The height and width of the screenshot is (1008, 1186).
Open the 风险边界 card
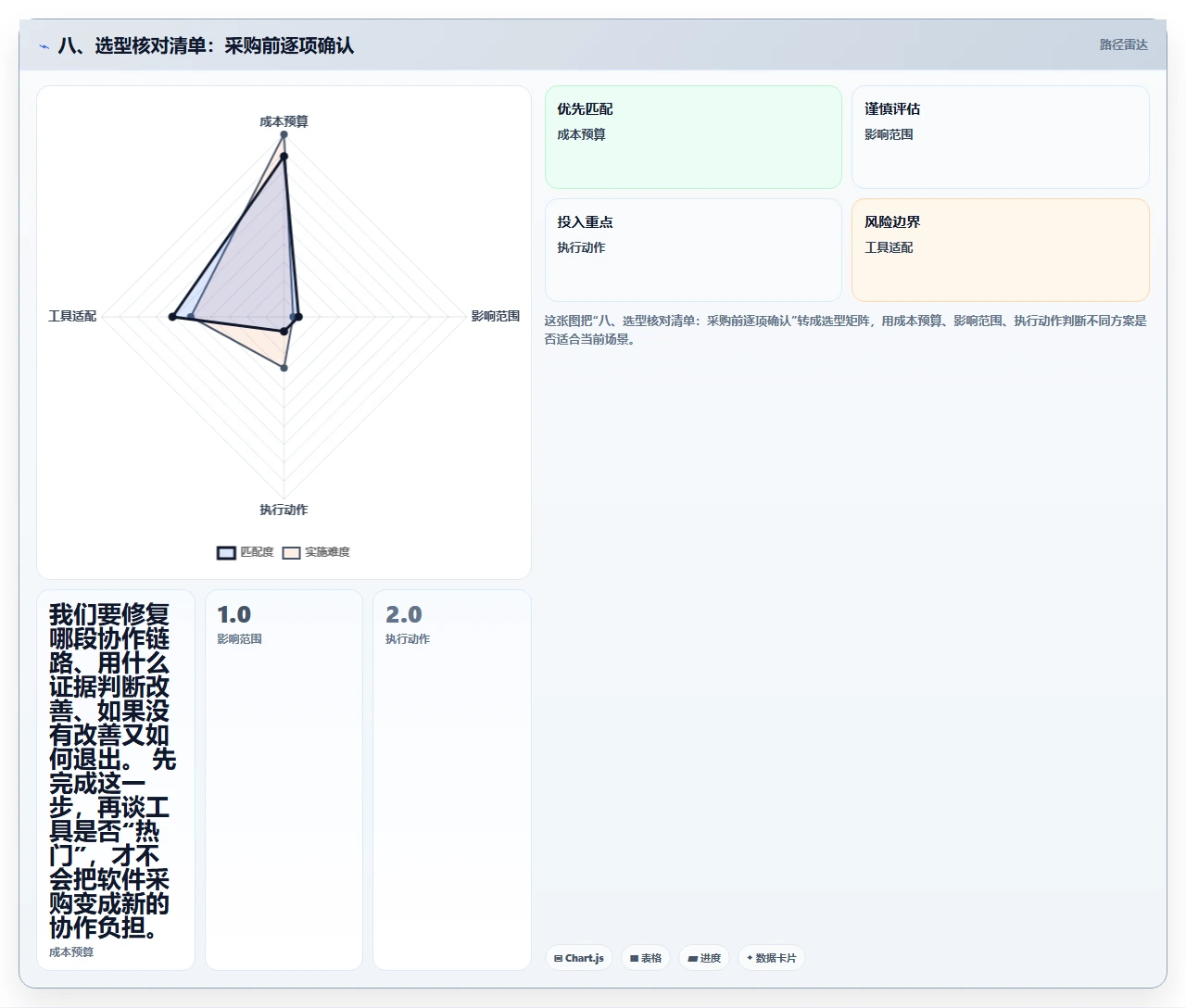(x=1001, y=250)
